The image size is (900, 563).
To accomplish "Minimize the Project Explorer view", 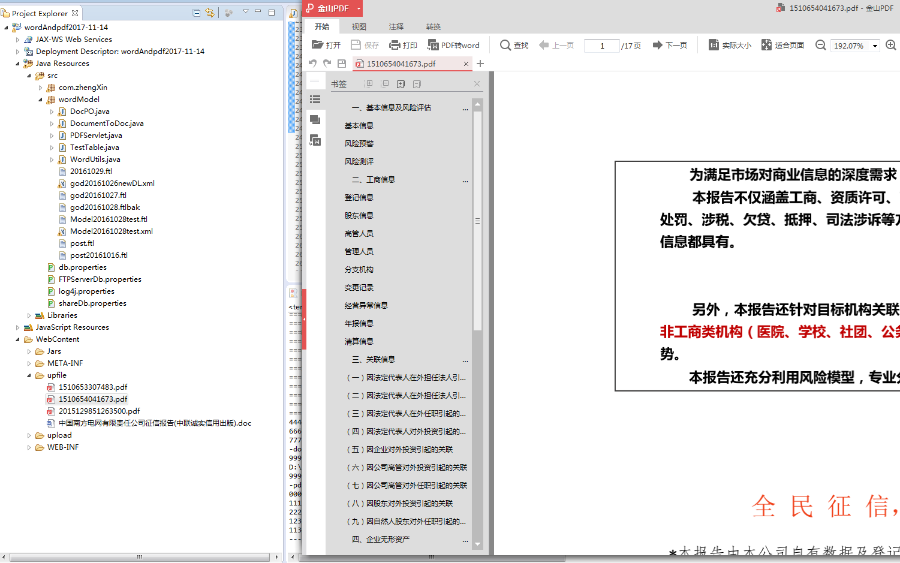I will [258, 12].
